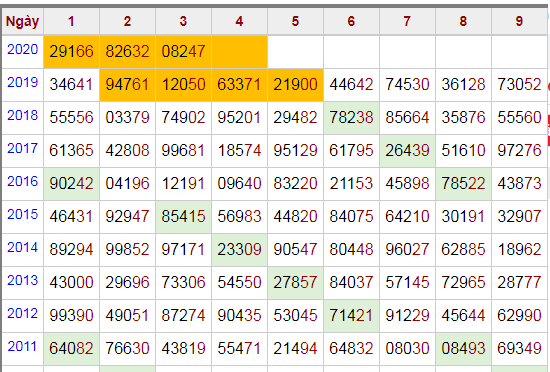Image resolution: width=550 pixels, height=372 pixels.
Task: Select cell 61365 in 2017 row
Action: coord(71,150)
